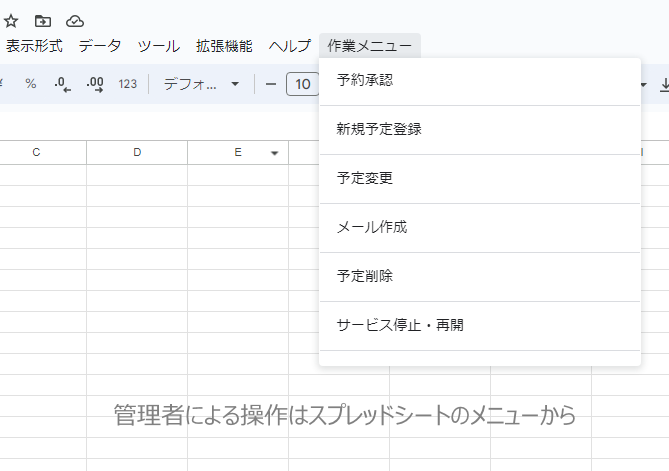Open the 123 number format options

128,84
